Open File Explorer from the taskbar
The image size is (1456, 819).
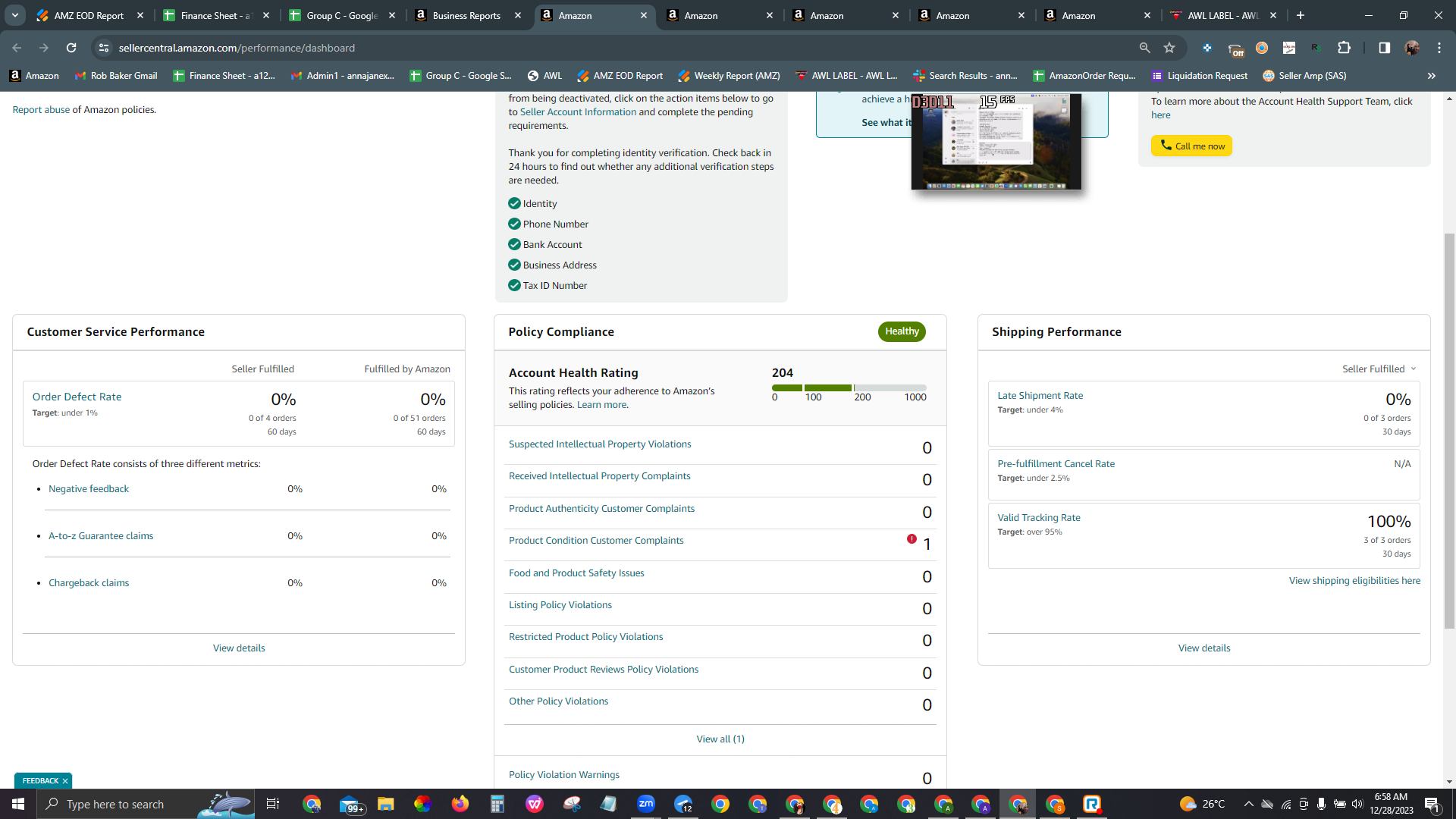(x=386, y=804)
